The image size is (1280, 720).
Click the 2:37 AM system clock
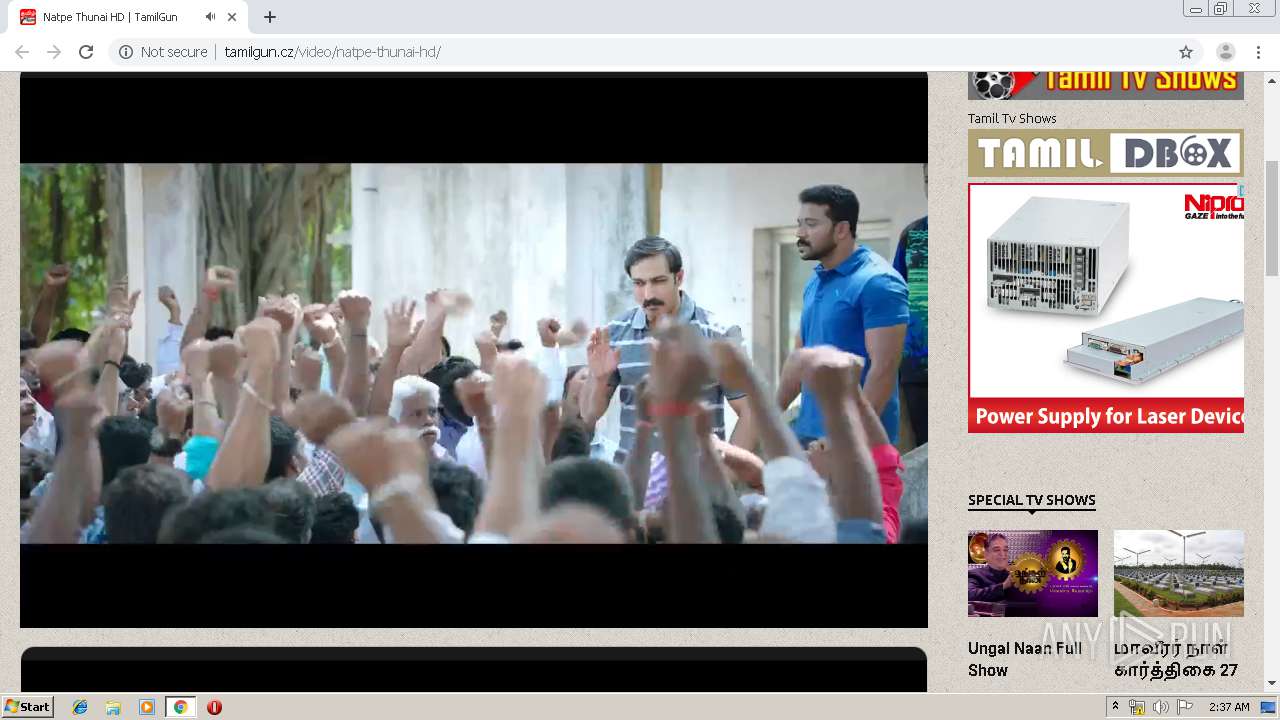coord(1229,707)
